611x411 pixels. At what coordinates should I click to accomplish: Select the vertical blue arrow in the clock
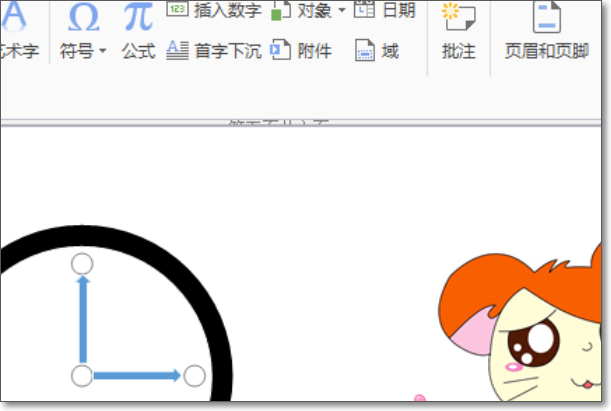click(x=83, y=319)
